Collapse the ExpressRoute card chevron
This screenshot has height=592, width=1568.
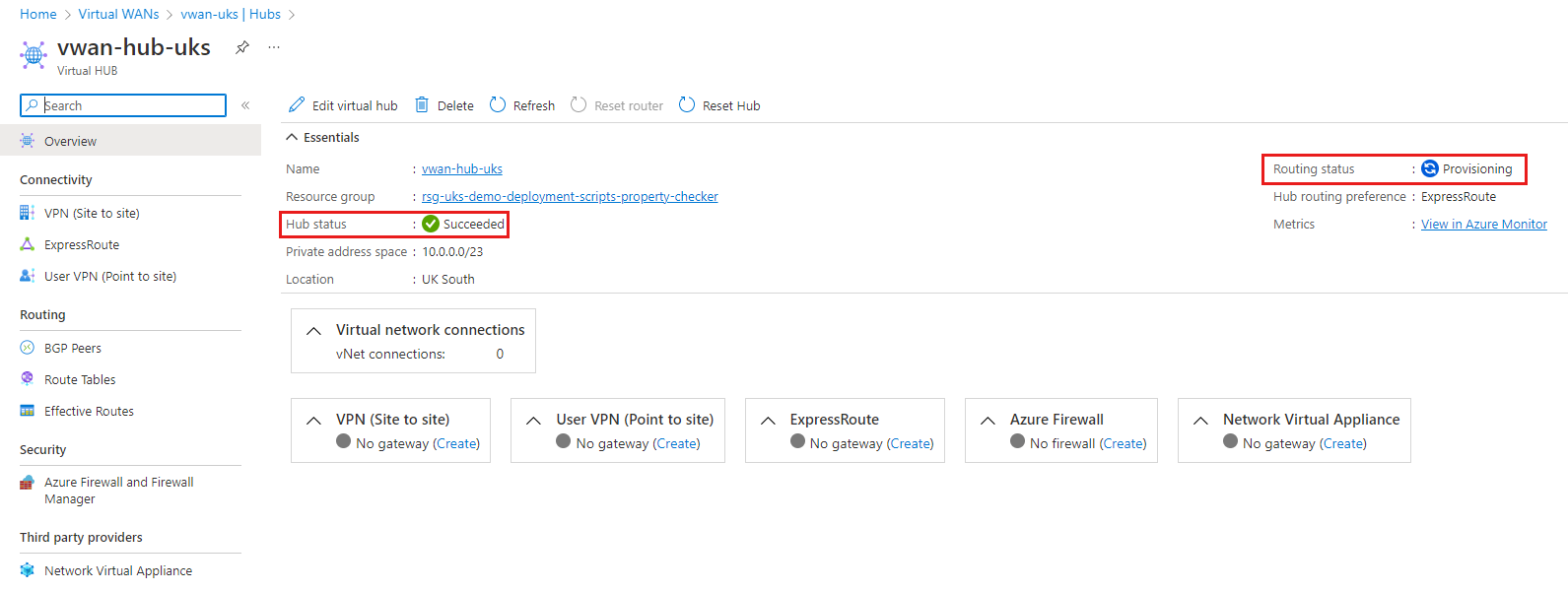click(768, 421)
